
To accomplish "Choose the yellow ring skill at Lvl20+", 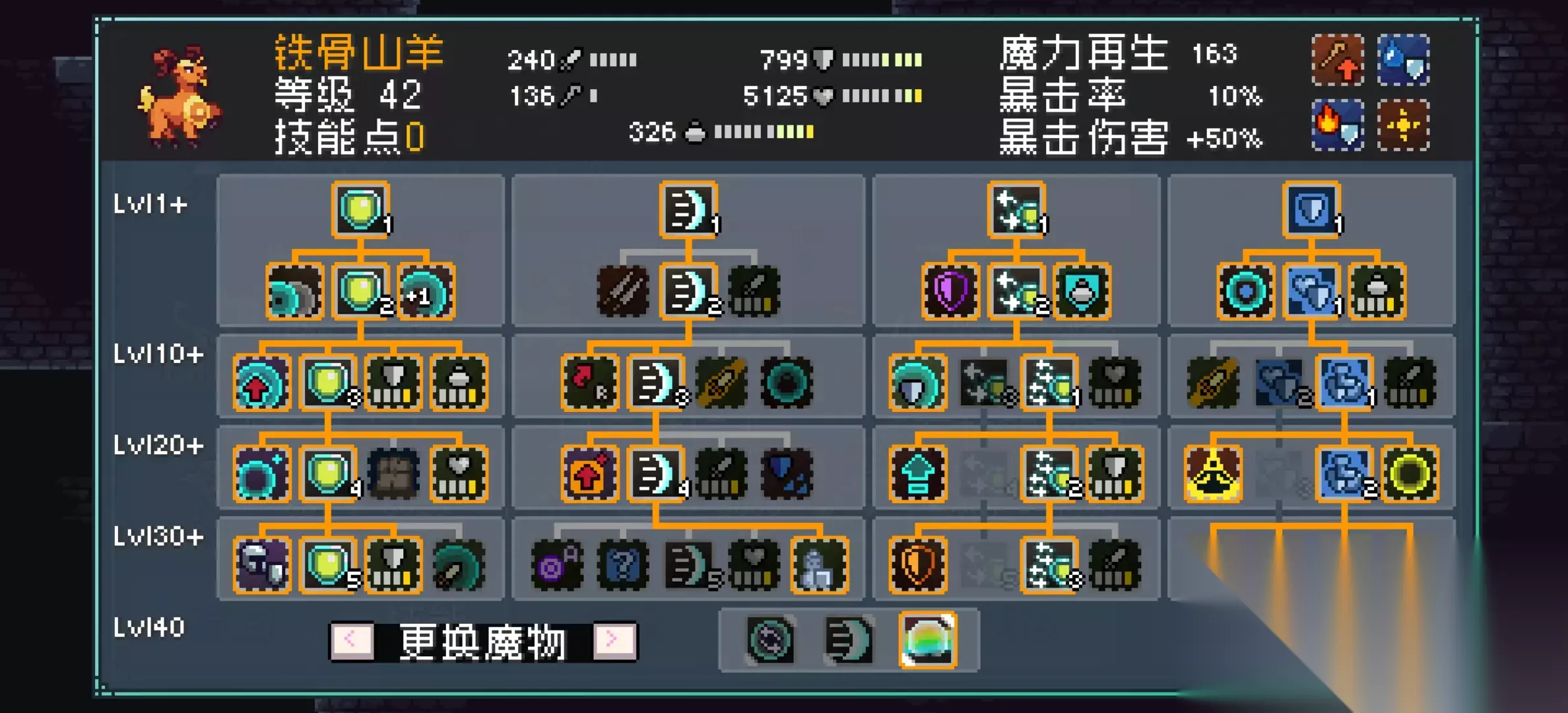I will tap(1410, 474).
